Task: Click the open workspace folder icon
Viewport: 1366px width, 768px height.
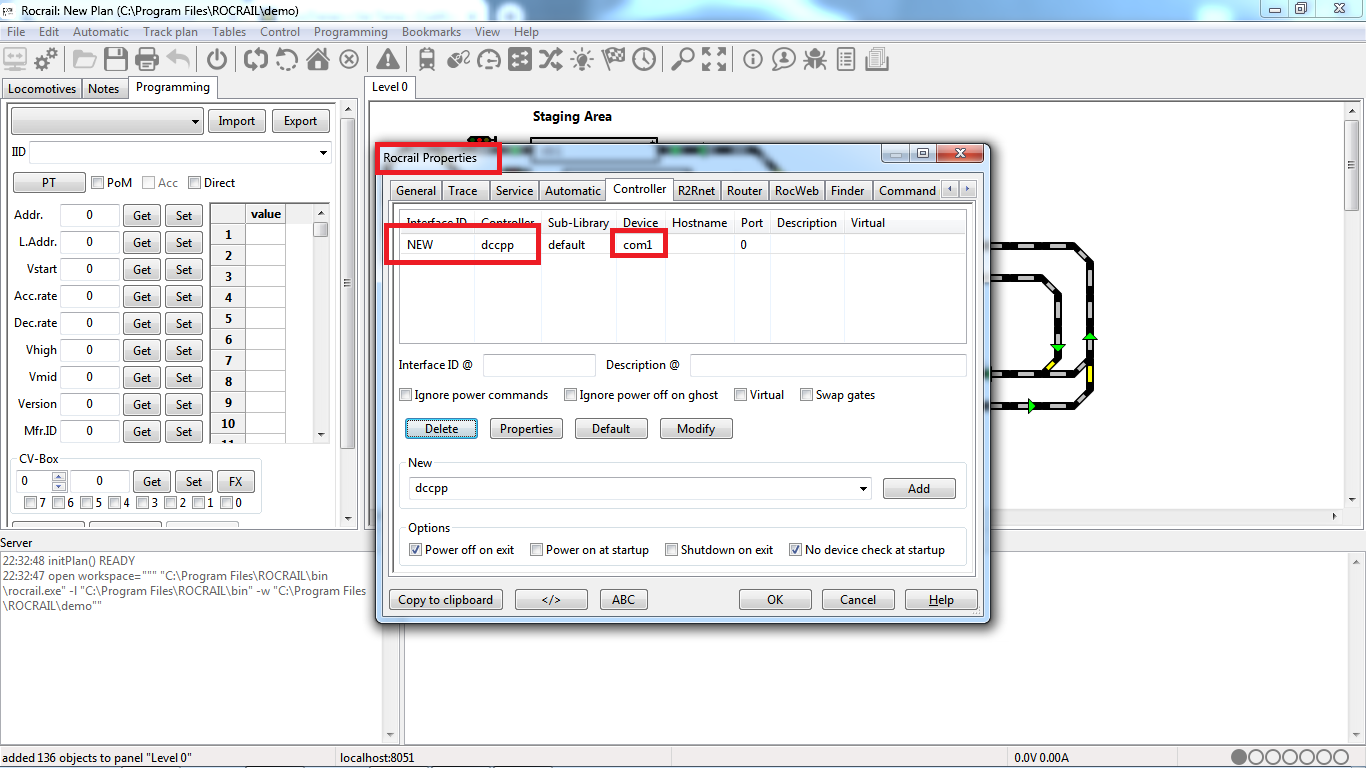Action: (84, 59)
